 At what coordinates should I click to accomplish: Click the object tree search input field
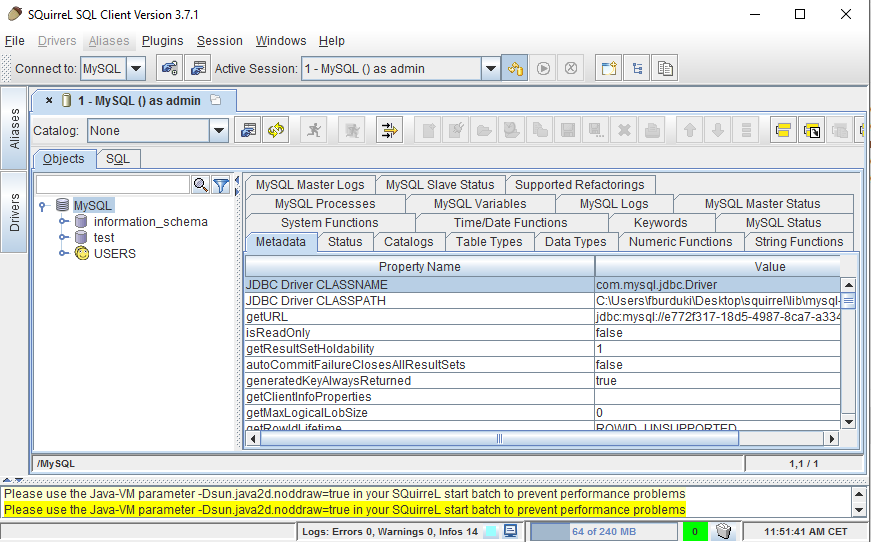point(113,185)
